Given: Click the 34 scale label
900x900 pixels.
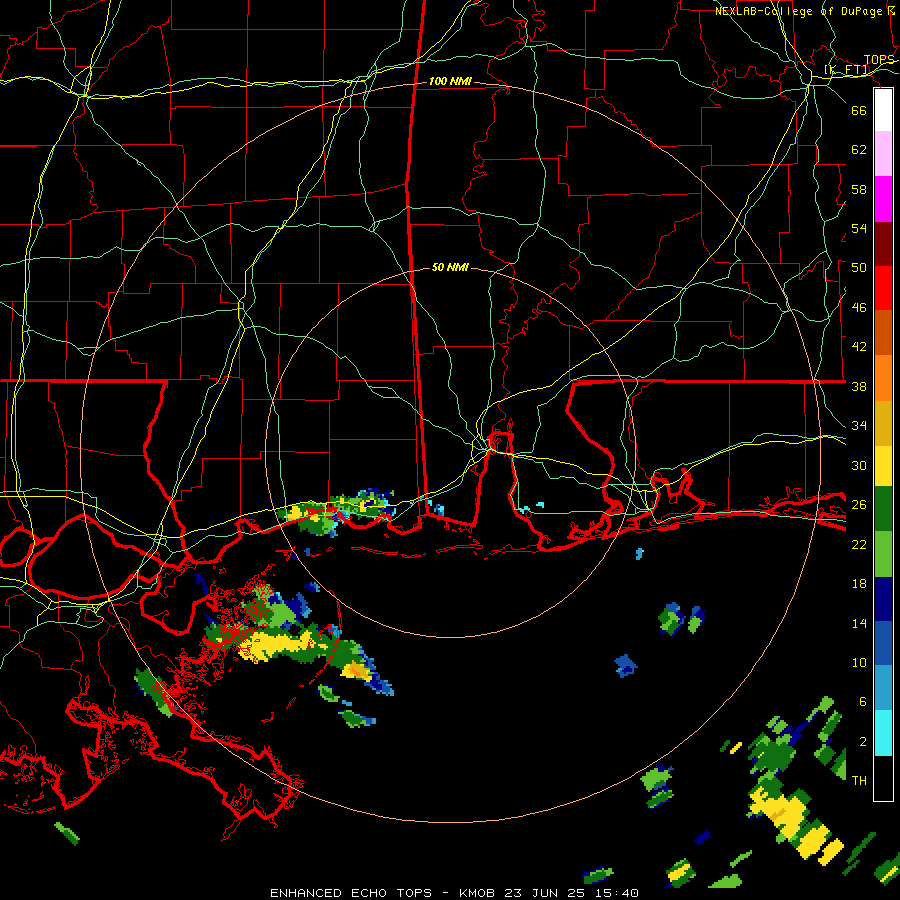Looking at the screenshot, I should click(859, 426).
